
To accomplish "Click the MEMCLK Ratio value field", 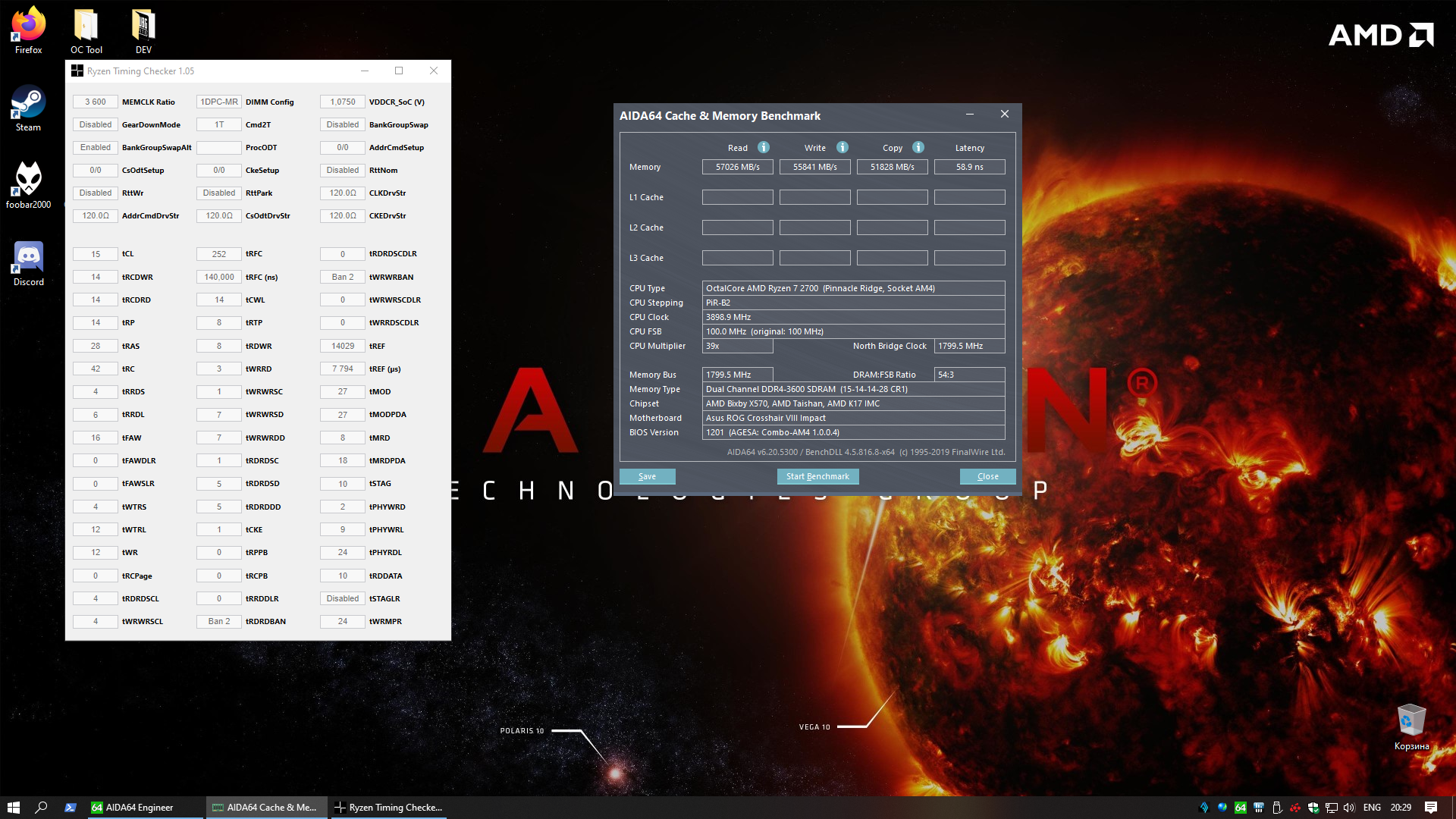I will pos(96,102).
